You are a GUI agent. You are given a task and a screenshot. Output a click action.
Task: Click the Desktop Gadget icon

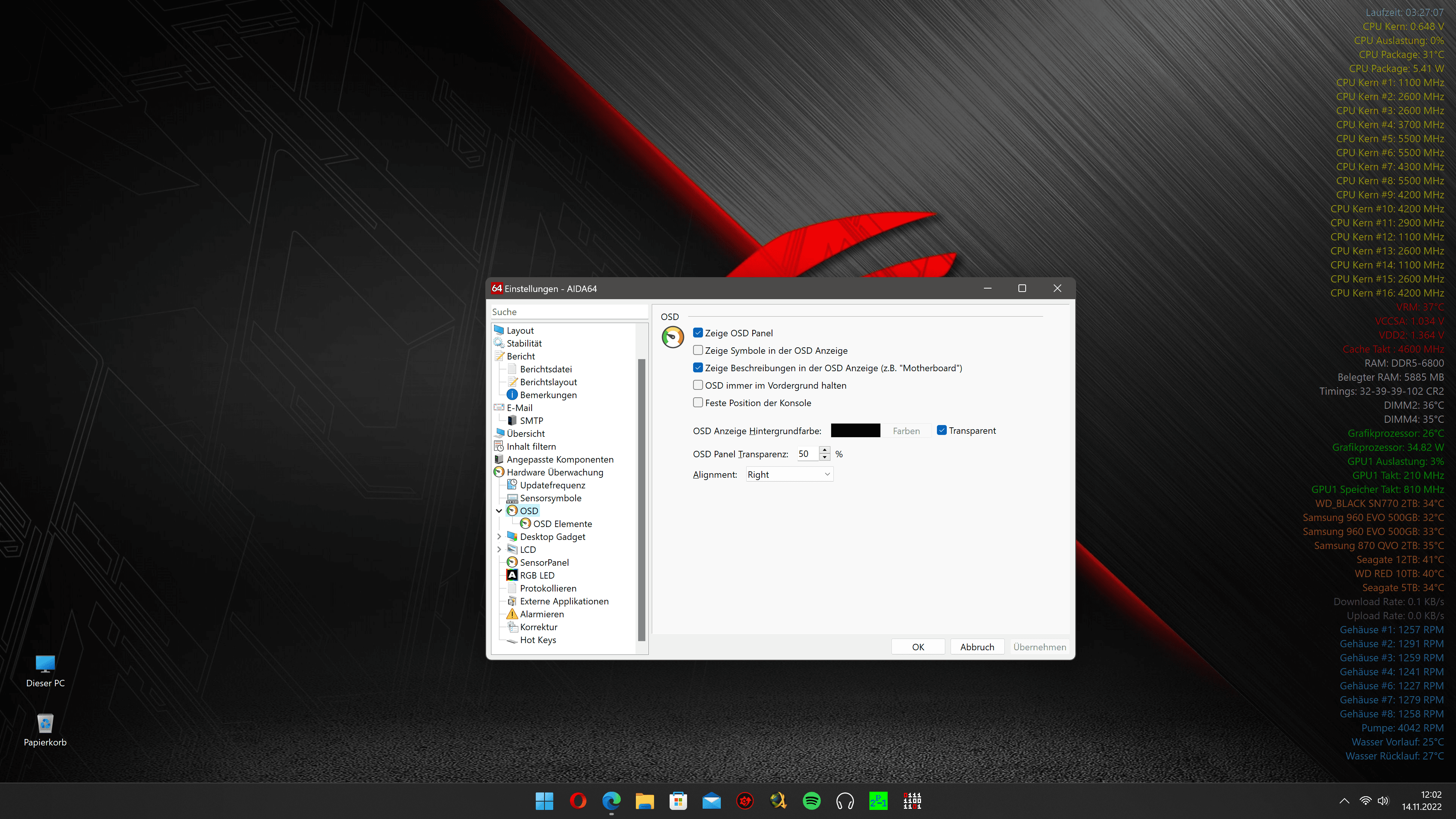(x=512, y=537)
